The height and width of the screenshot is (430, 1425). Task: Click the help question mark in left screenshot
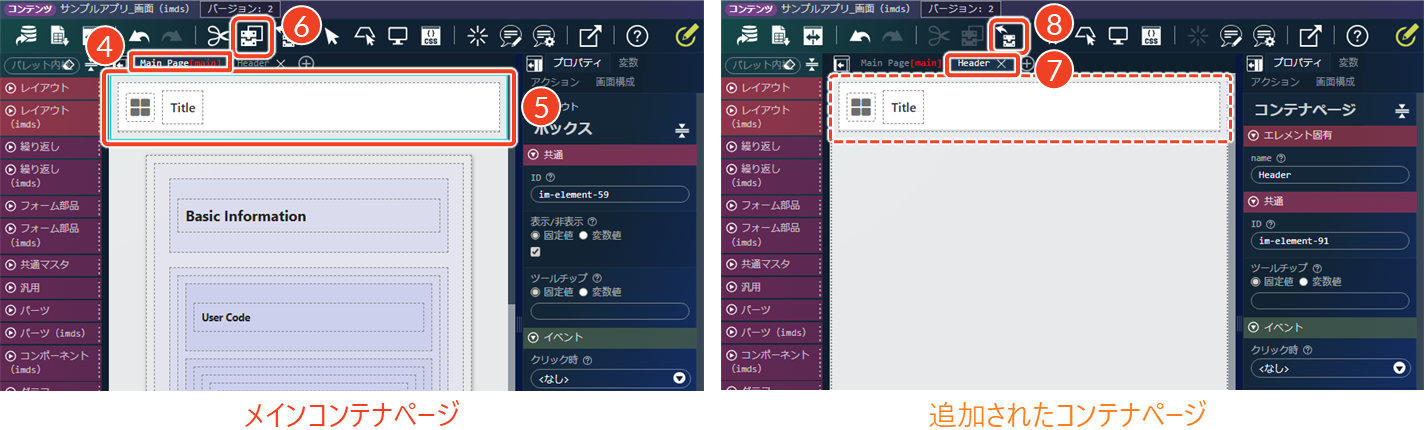pos(637,36)
